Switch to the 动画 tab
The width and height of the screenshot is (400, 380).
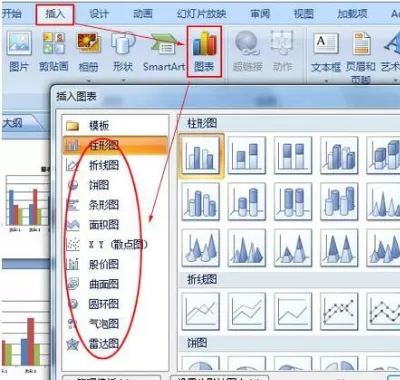coord(143,14)
